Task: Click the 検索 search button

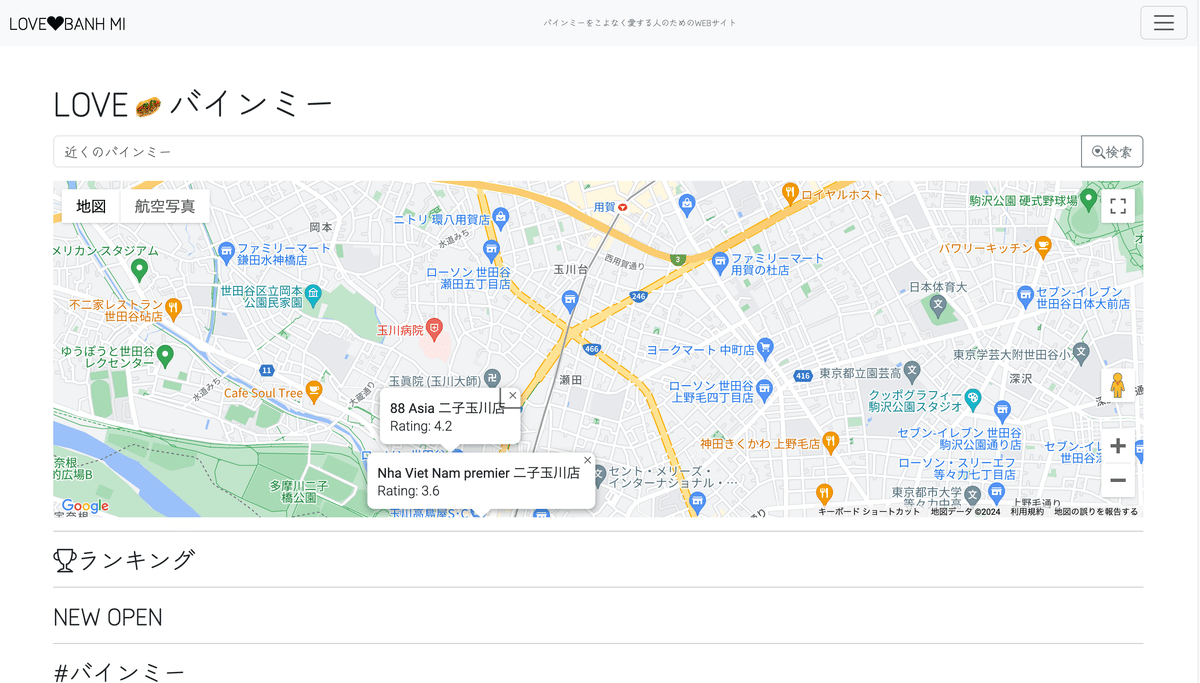Action: coord(1112,151)
